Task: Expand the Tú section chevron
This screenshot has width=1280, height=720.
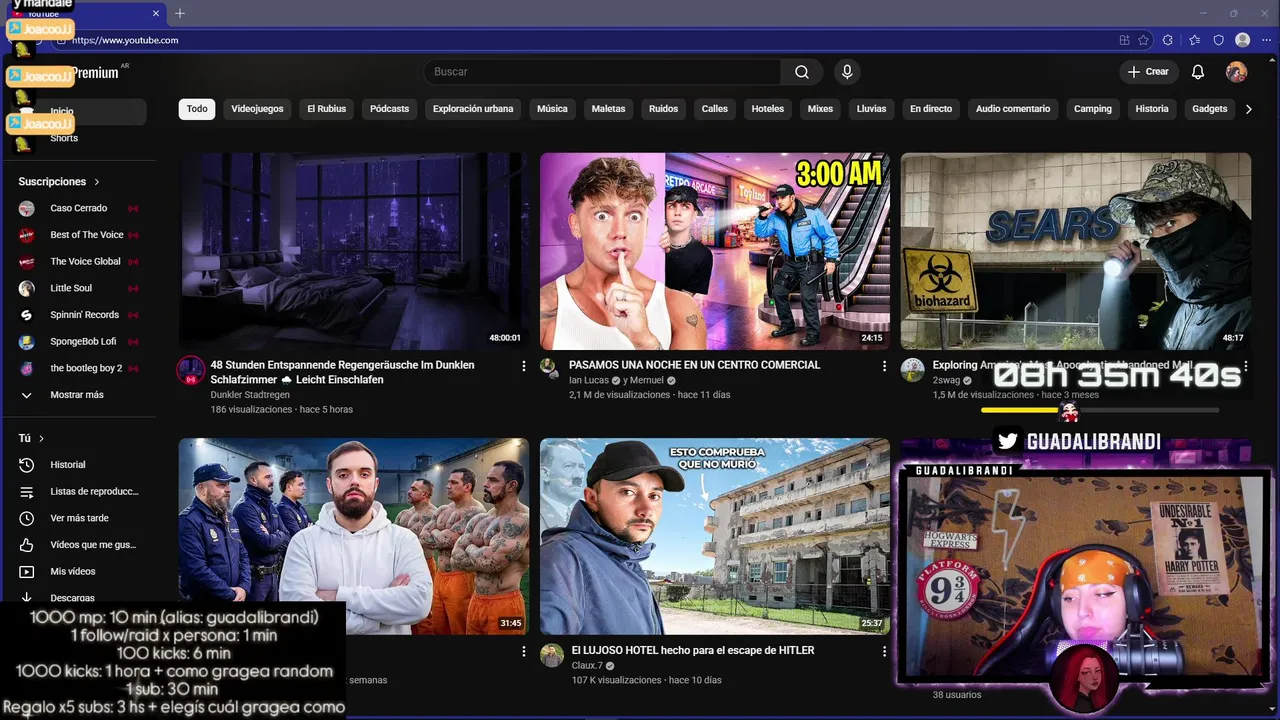Action: pyautogui.click(x=41, y=439)
